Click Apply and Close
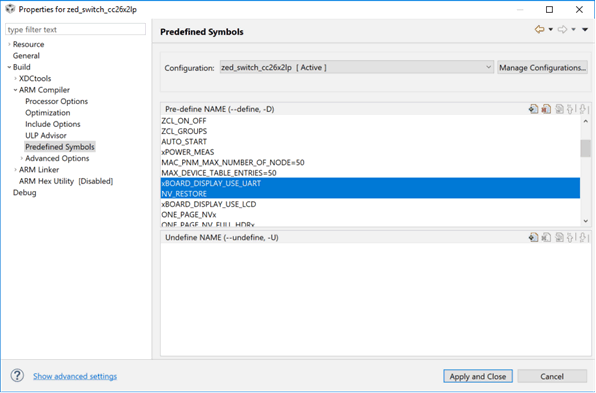This screenshot has width=596, height=393. (x=478, y=376)
